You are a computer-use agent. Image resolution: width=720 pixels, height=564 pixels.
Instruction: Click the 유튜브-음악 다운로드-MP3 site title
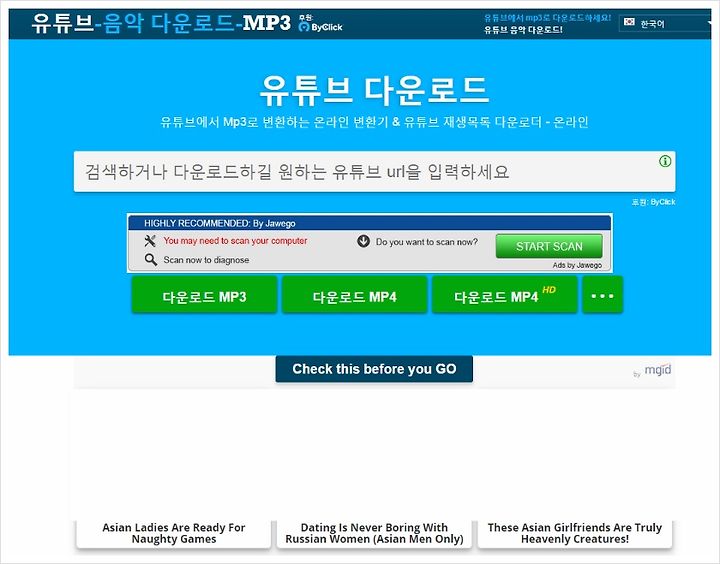coord(161,23)
